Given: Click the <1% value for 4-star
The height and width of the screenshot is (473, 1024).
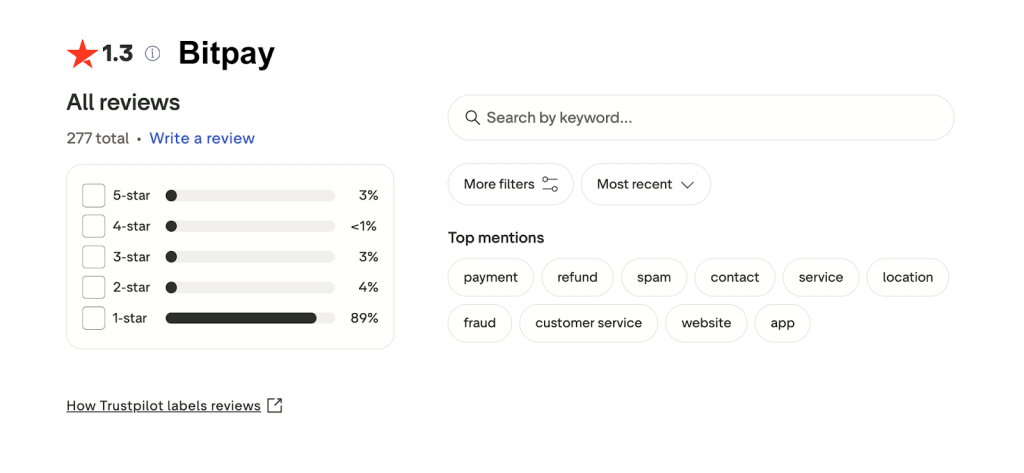Looking at the screenshot, I should click(364, 226).
